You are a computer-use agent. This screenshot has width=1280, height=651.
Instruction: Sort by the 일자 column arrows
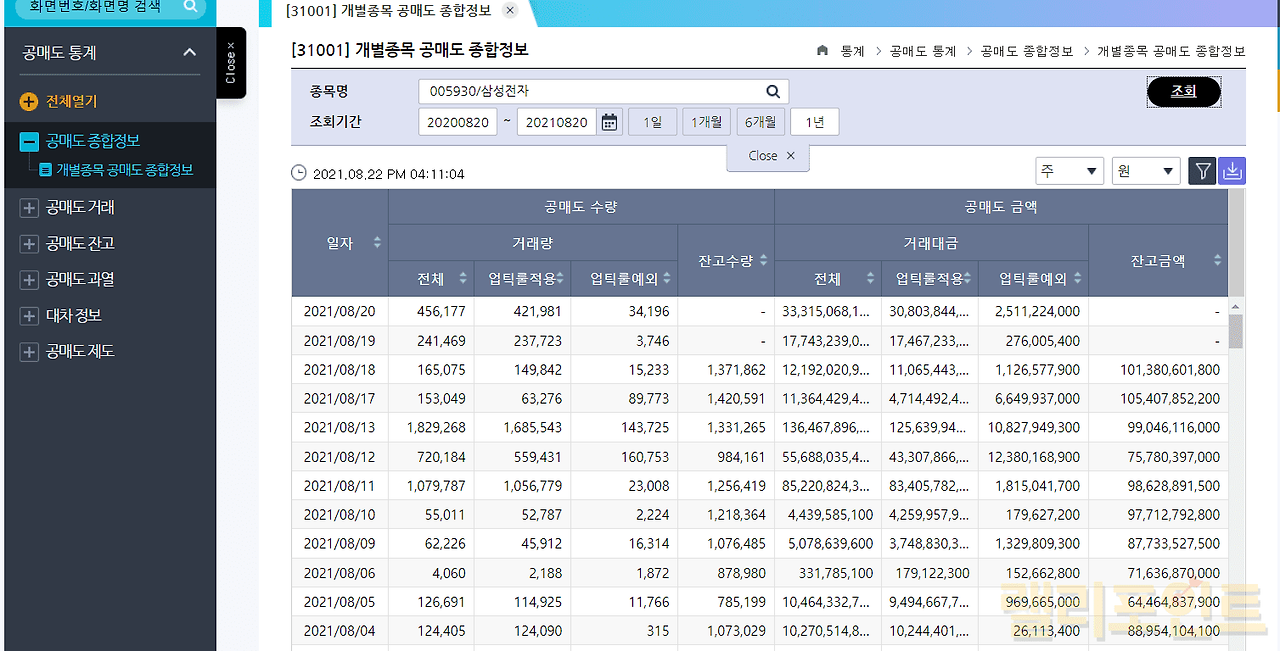point(377,243)
